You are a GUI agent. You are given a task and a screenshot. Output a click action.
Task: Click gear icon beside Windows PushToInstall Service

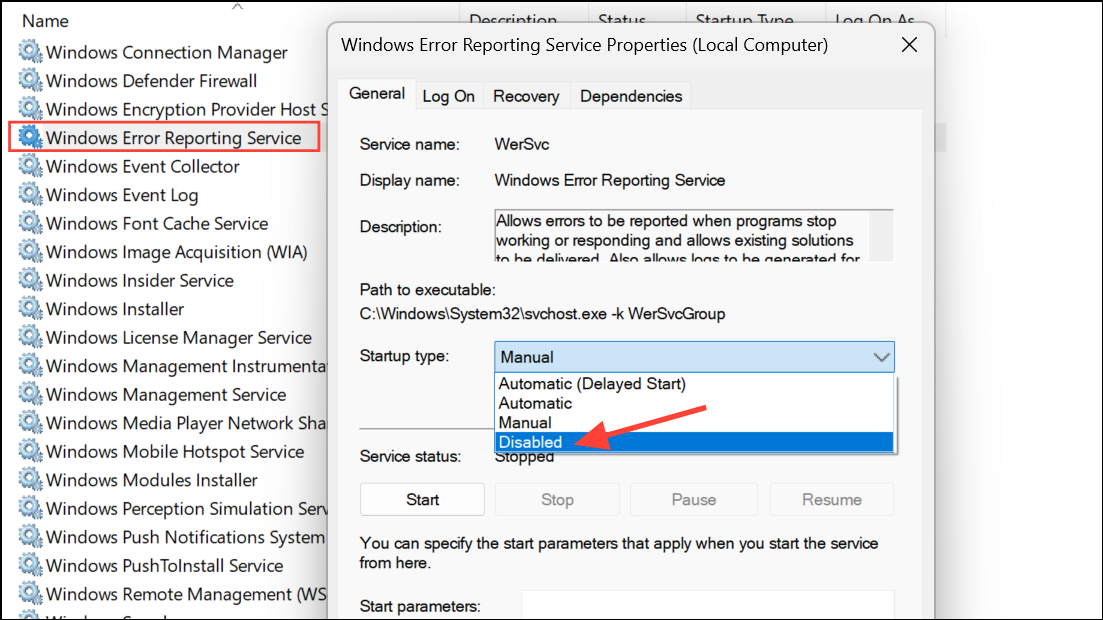(x=30, y=564)
